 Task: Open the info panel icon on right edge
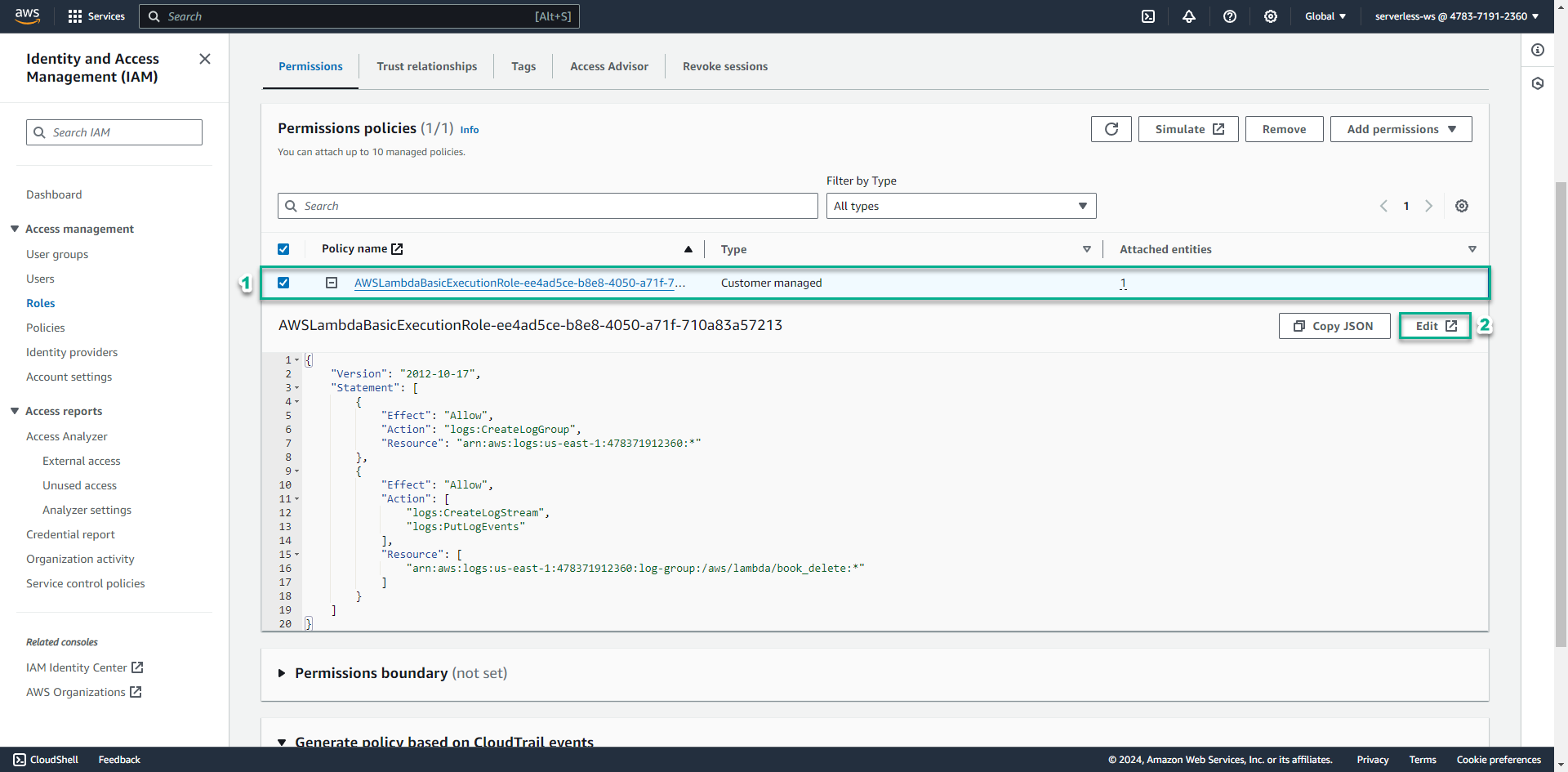point(1538,50)
